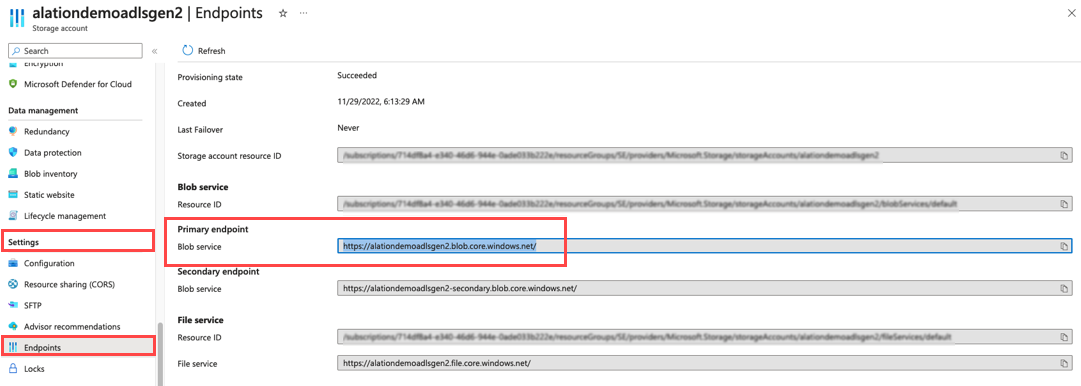Click the Resource sharing CORS icon

click(12, 284)
